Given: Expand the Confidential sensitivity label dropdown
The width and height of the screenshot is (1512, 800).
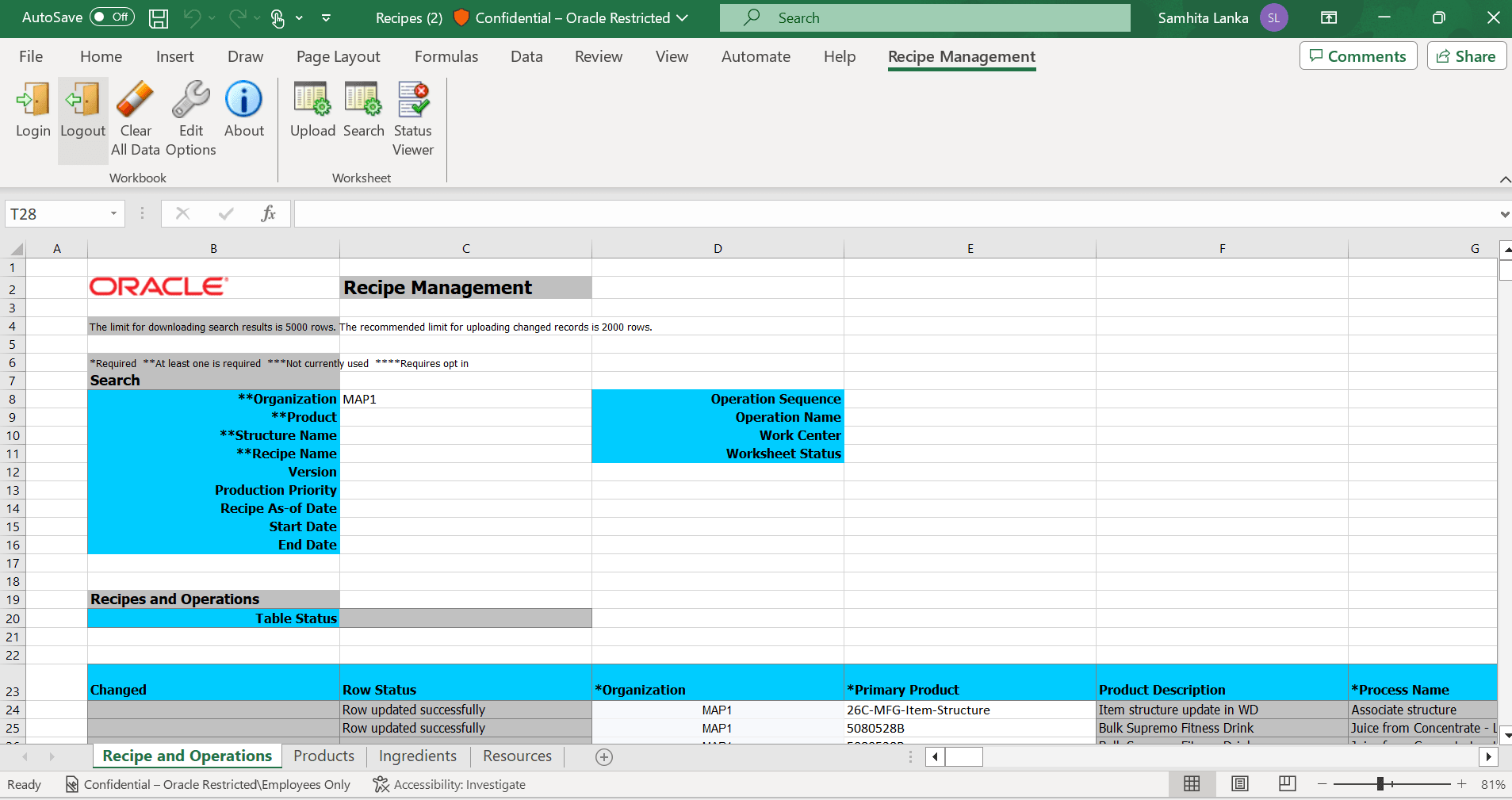Looking at the screenshot, I should point(683,17).
